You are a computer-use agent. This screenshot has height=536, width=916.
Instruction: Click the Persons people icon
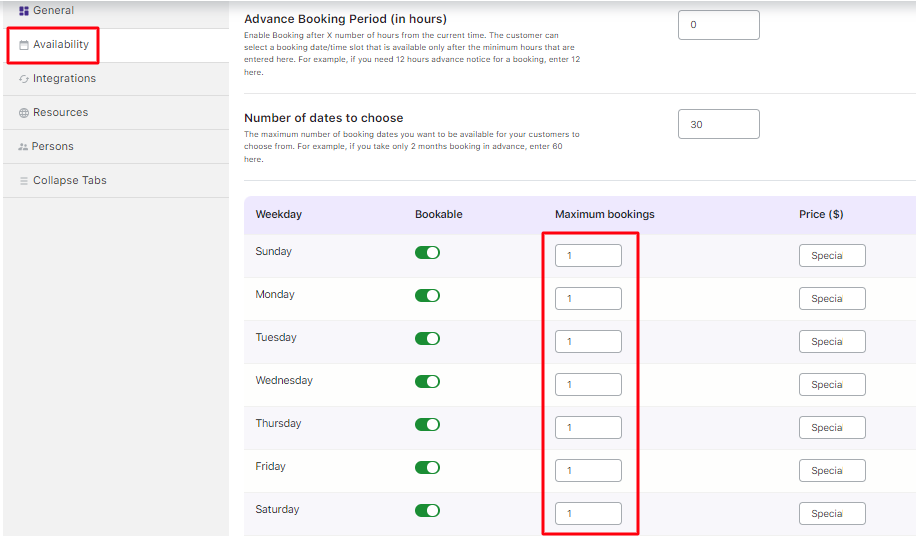(23, 147)
